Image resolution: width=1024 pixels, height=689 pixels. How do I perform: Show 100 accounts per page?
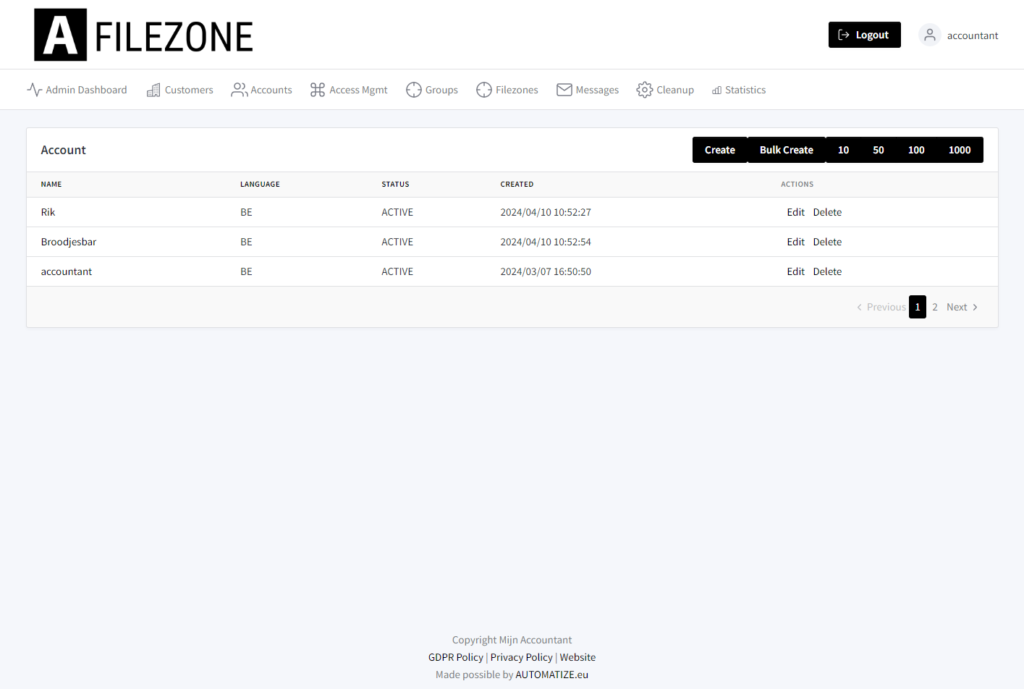(916, 150)
